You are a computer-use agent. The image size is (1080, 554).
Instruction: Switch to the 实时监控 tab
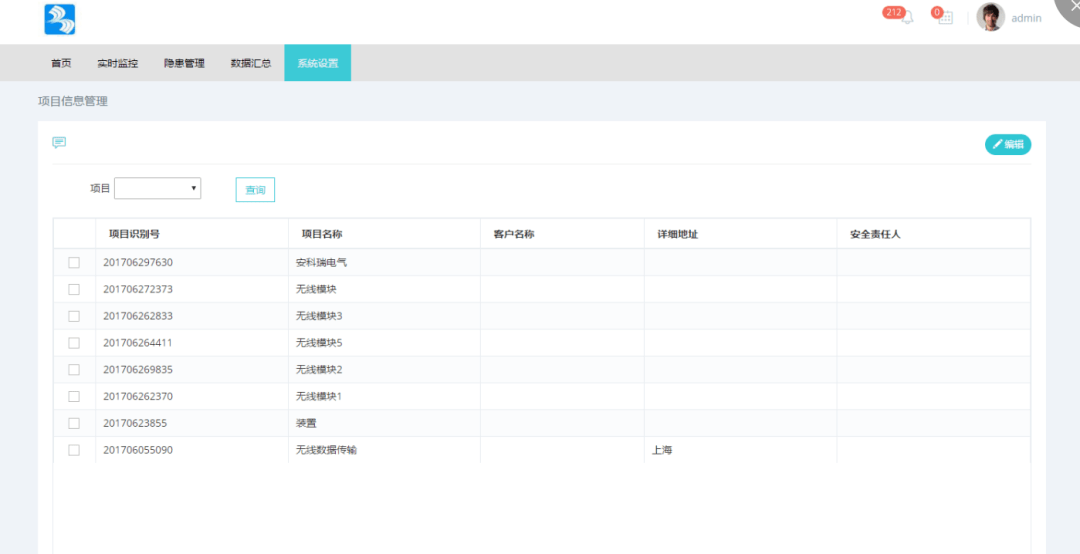point(117,63)
